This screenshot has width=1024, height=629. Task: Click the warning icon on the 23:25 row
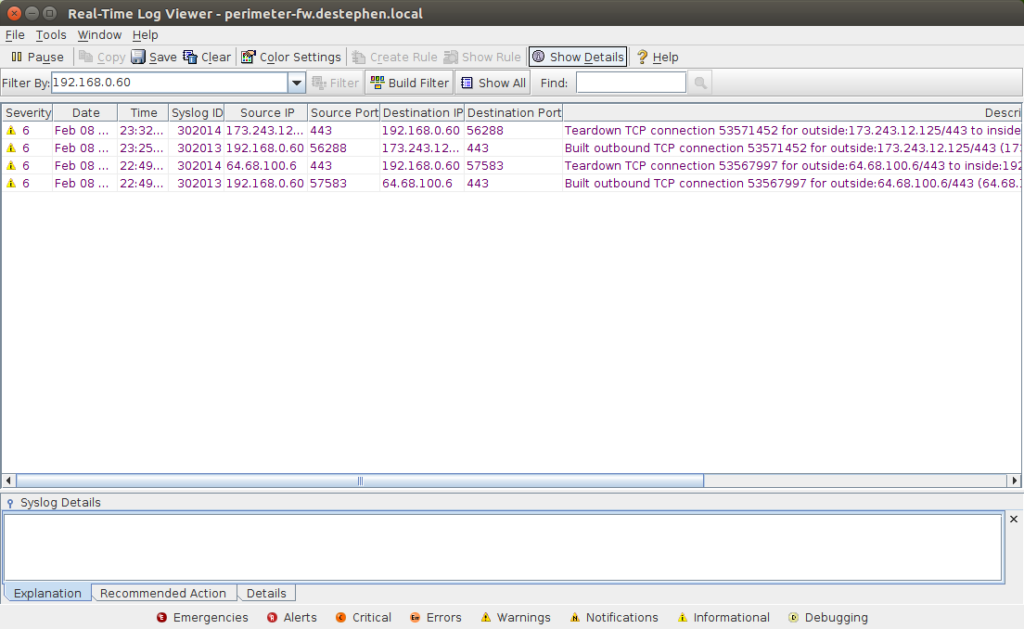pos(11,148)
